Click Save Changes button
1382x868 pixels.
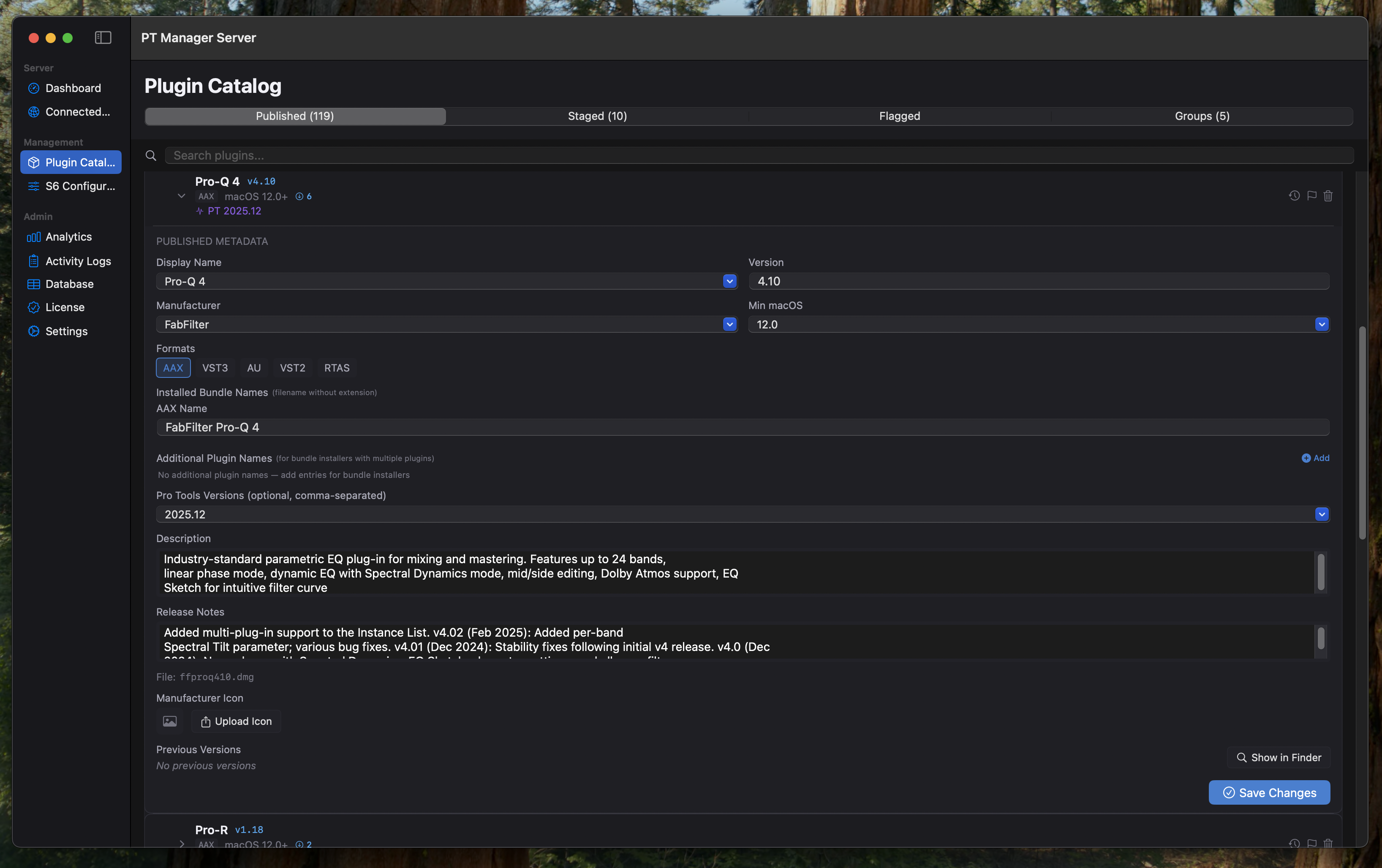pos(1270,792)
